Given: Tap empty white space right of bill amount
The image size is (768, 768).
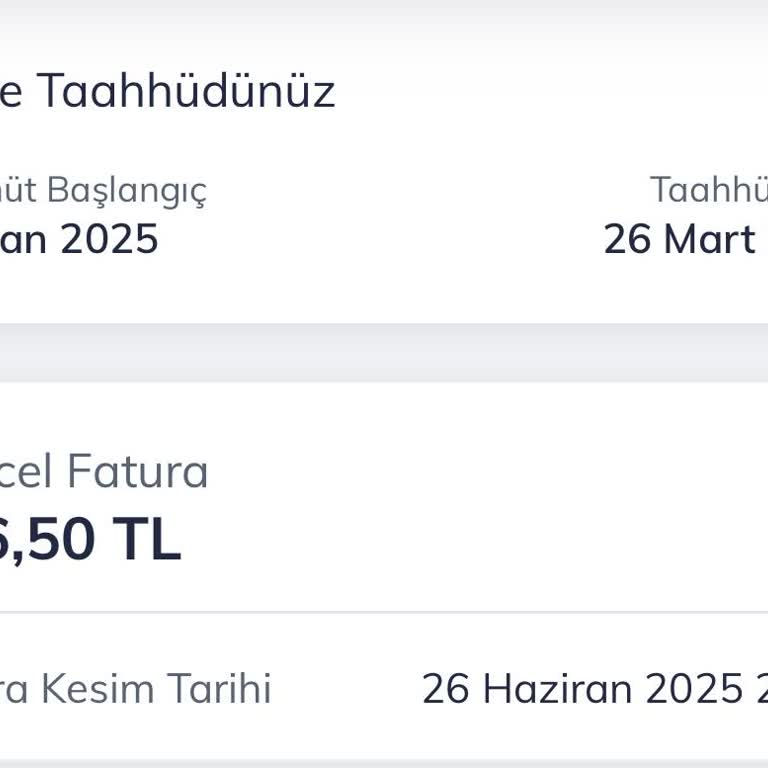Looking at the screenshot, I should tap(480, 539).
